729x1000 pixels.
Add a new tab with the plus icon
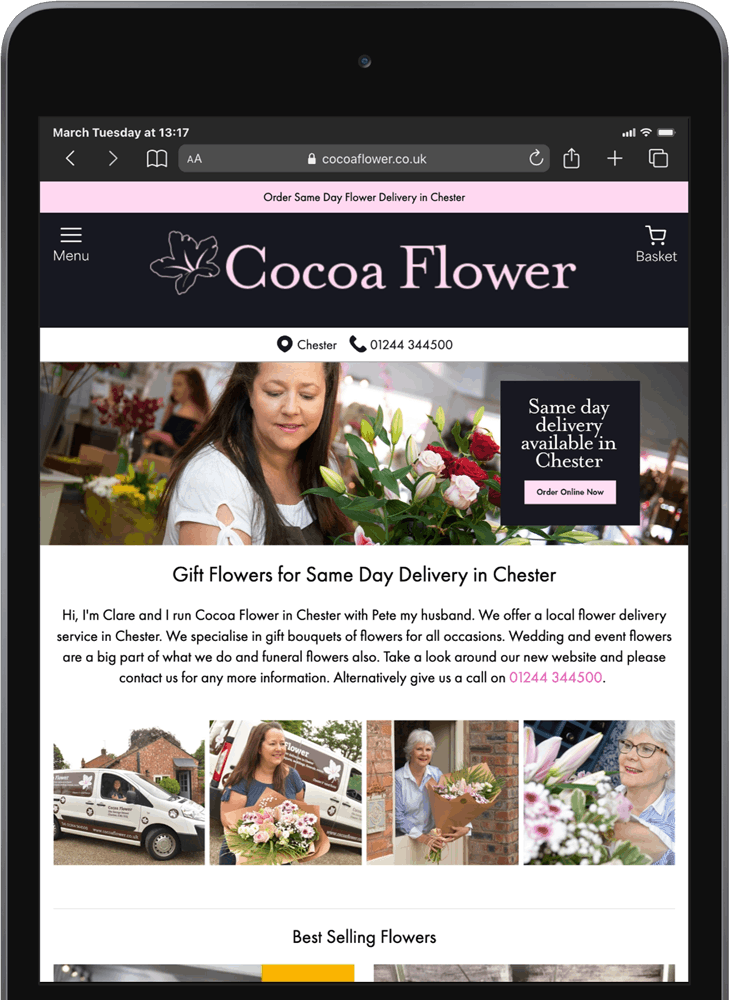615,158
